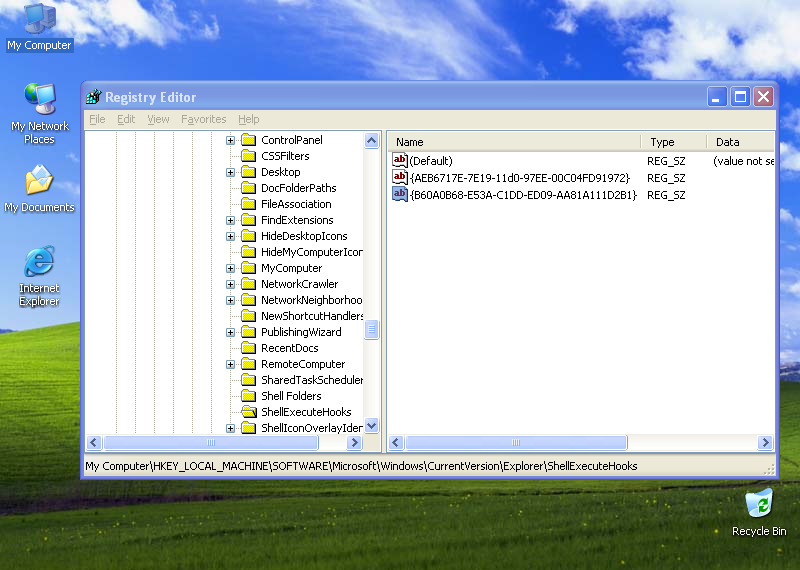Image resolution: width=800 pixels, height=570 pixels.
Task: Open the Favorites menu
Action: [x=204, y=119]
